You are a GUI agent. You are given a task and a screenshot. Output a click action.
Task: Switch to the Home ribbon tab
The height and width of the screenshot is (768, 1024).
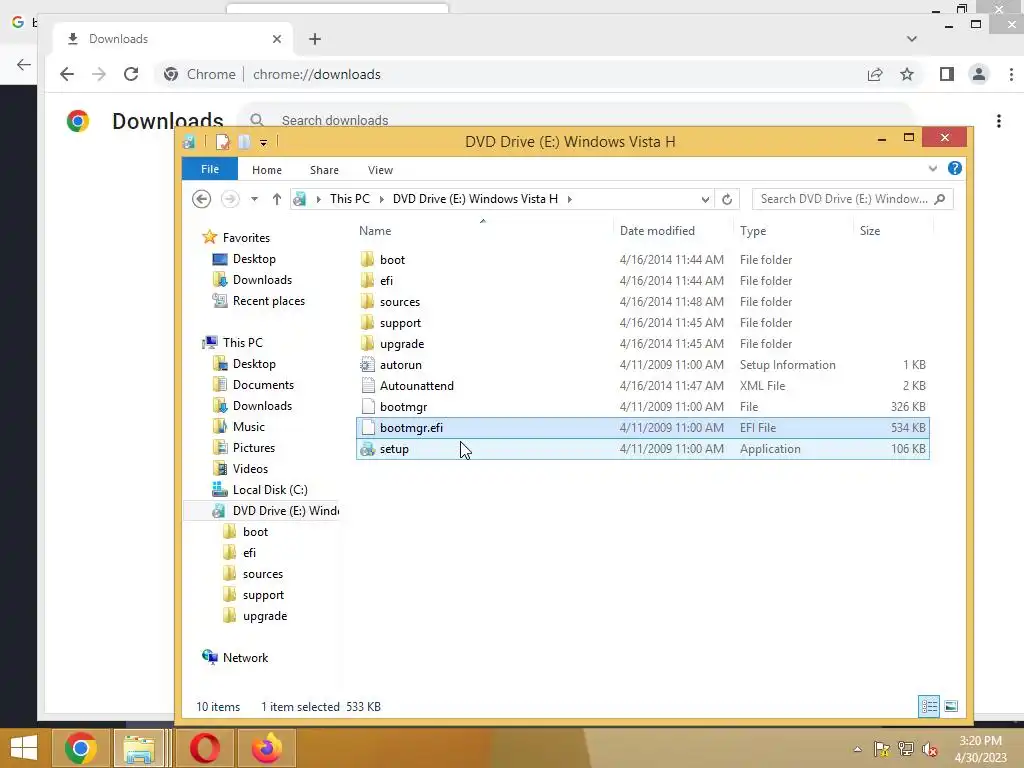point(266,170)
